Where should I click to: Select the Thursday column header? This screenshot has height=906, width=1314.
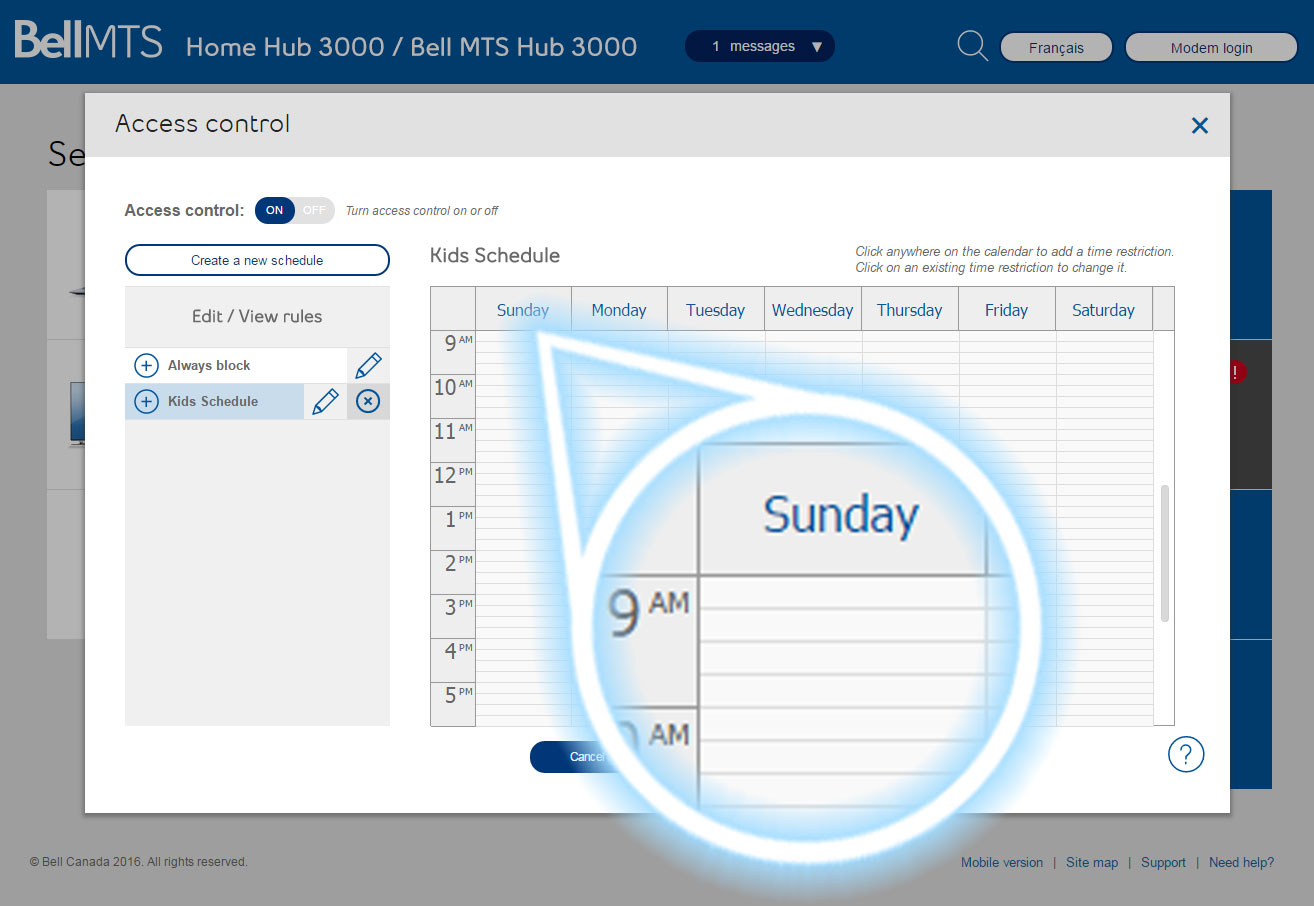point(910,310)
